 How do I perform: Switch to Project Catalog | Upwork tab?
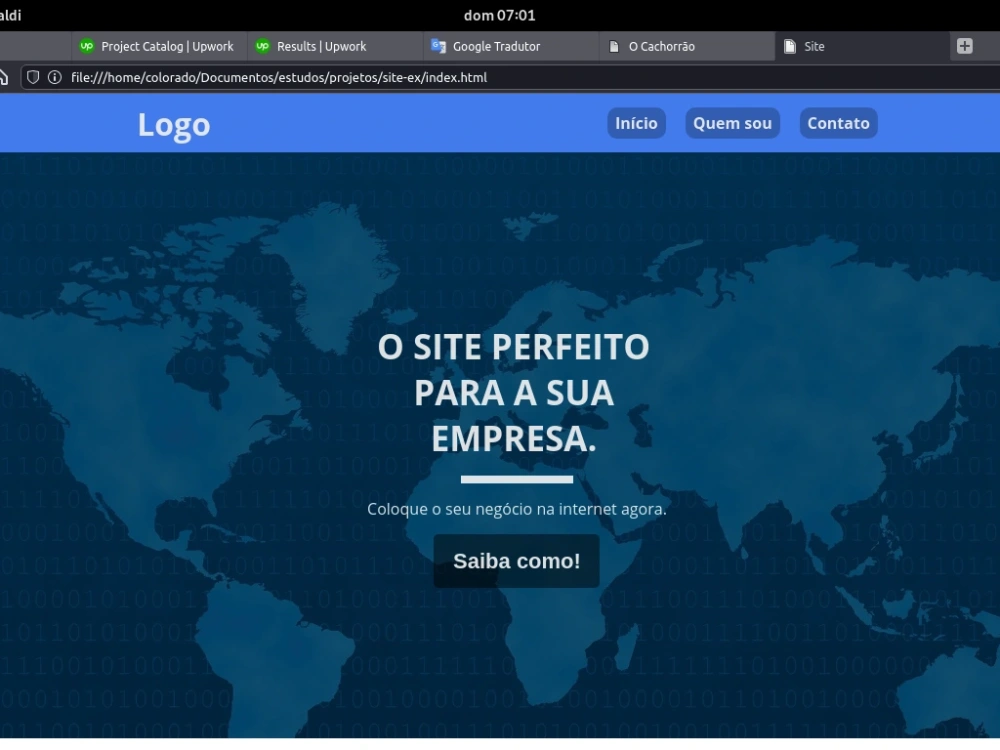point(159,46)
